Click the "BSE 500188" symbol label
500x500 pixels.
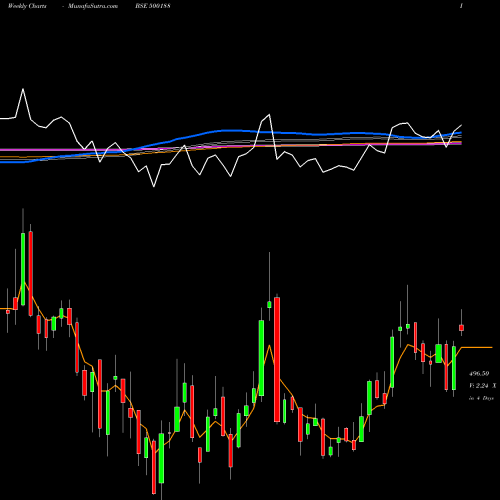(x=153, y=6)
